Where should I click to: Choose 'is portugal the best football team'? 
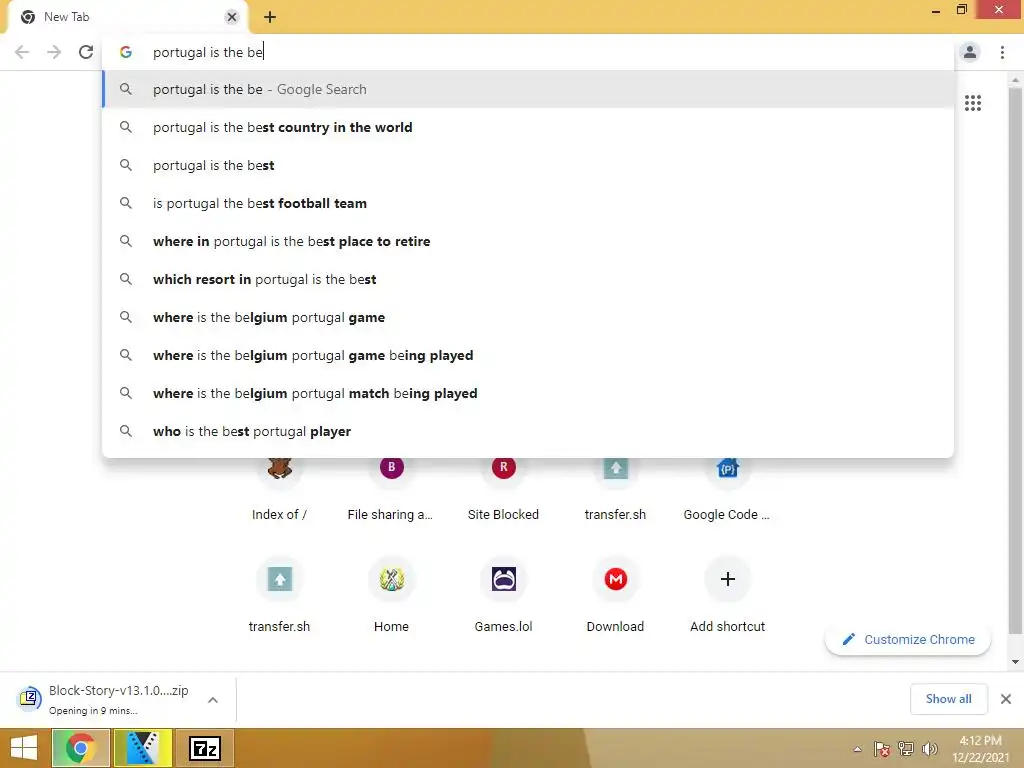528,203
